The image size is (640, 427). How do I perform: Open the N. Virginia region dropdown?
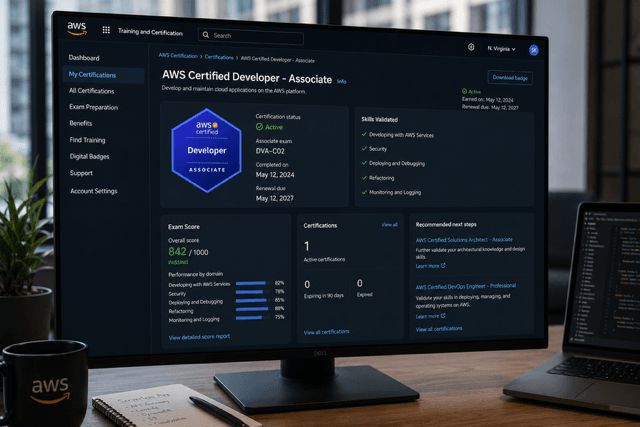point(501,49)
